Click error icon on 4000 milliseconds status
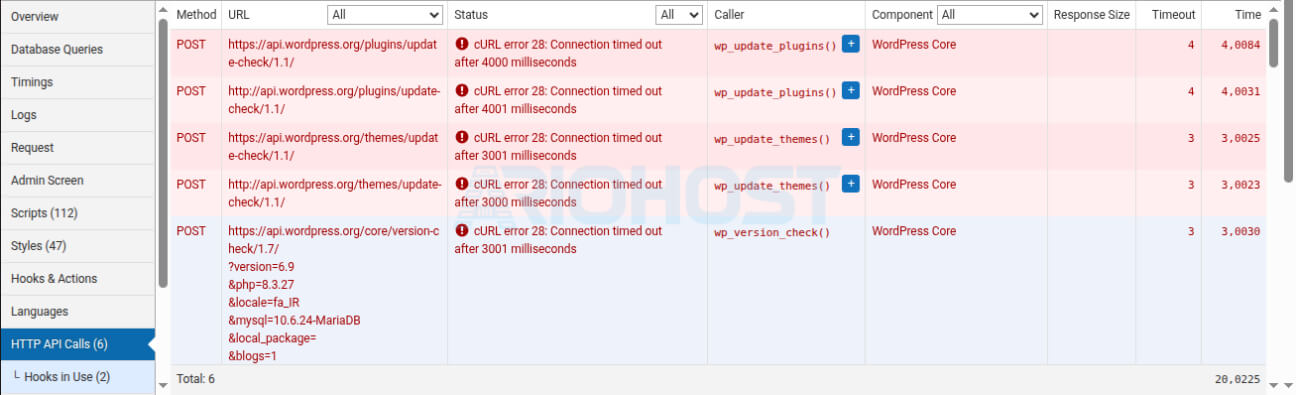 pos(462,45)
